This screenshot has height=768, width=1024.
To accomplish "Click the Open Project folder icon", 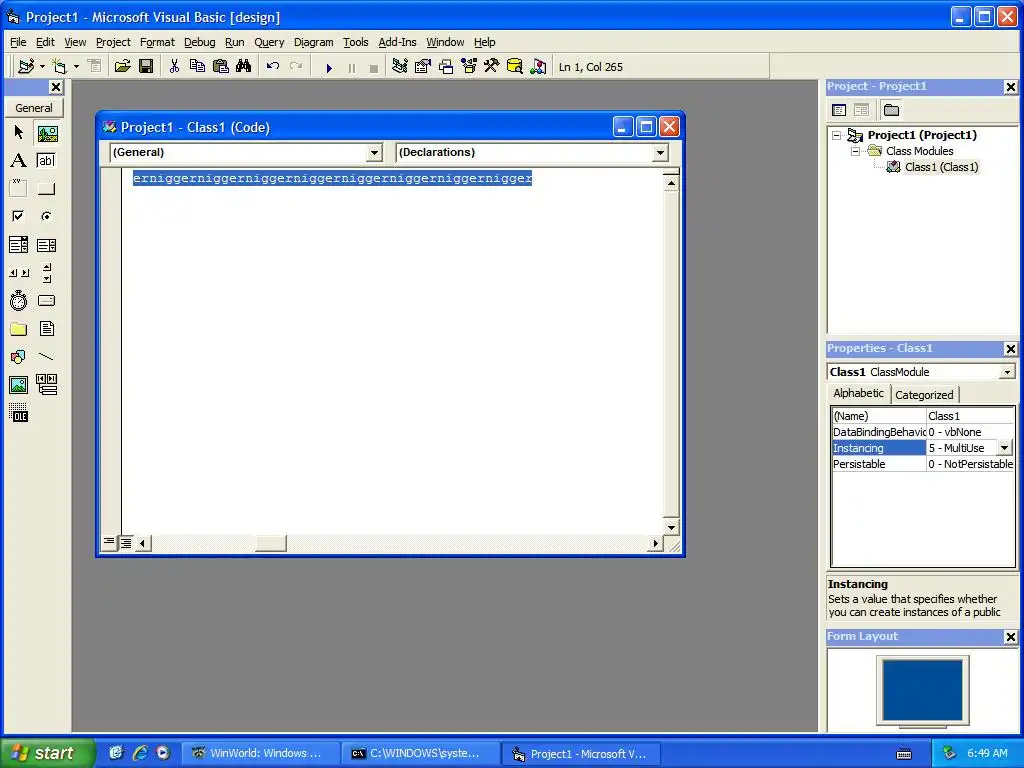I will [x=122, y=66].
